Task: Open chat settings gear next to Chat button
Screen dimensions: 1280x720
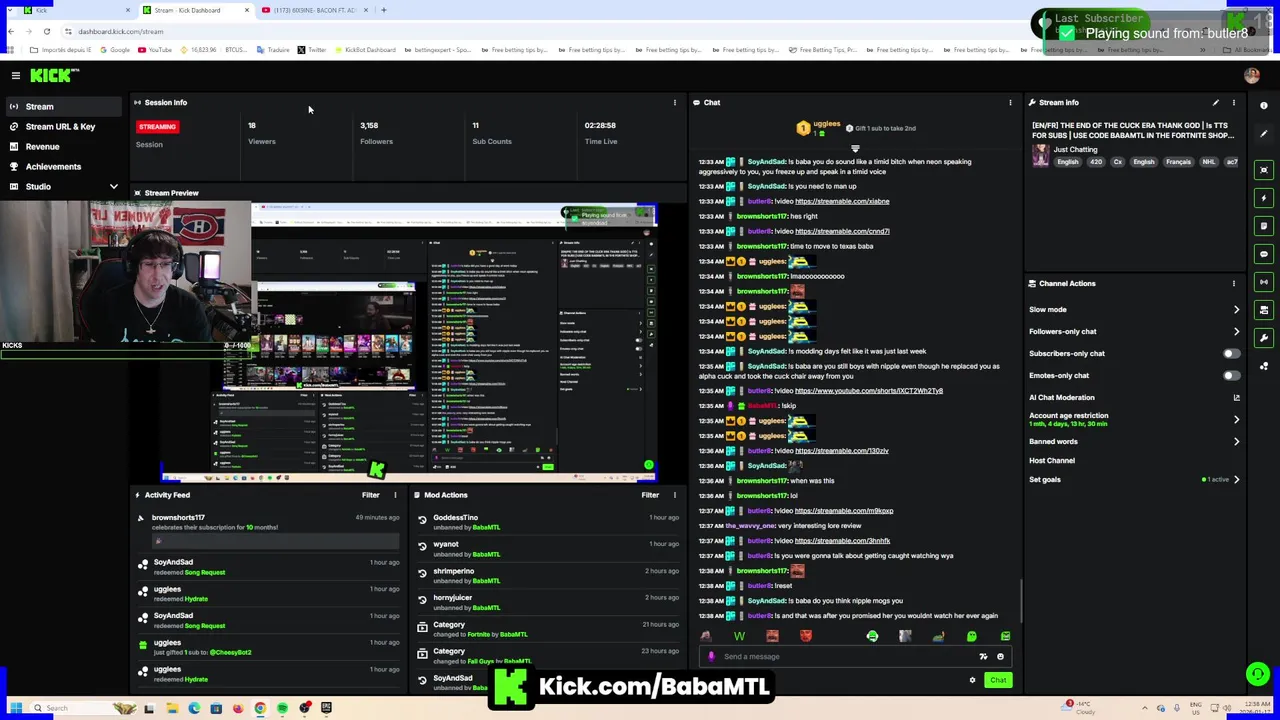Action: point(972,680)
